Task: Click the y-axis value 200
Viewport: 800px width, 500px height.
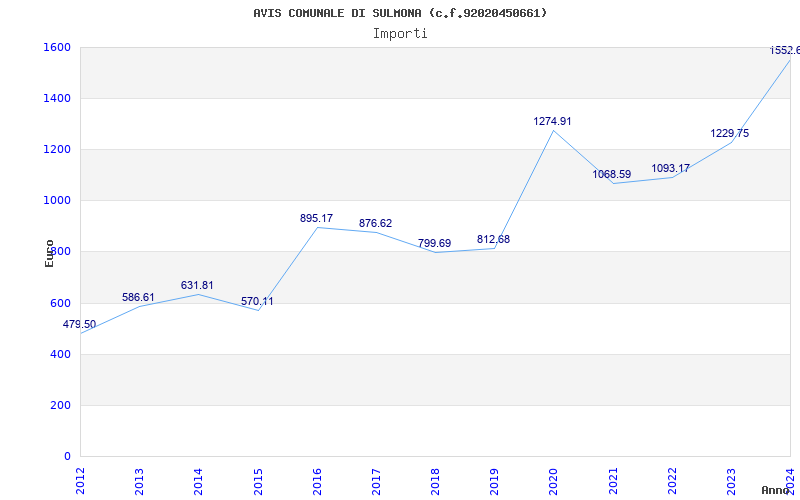Action: 60,405
